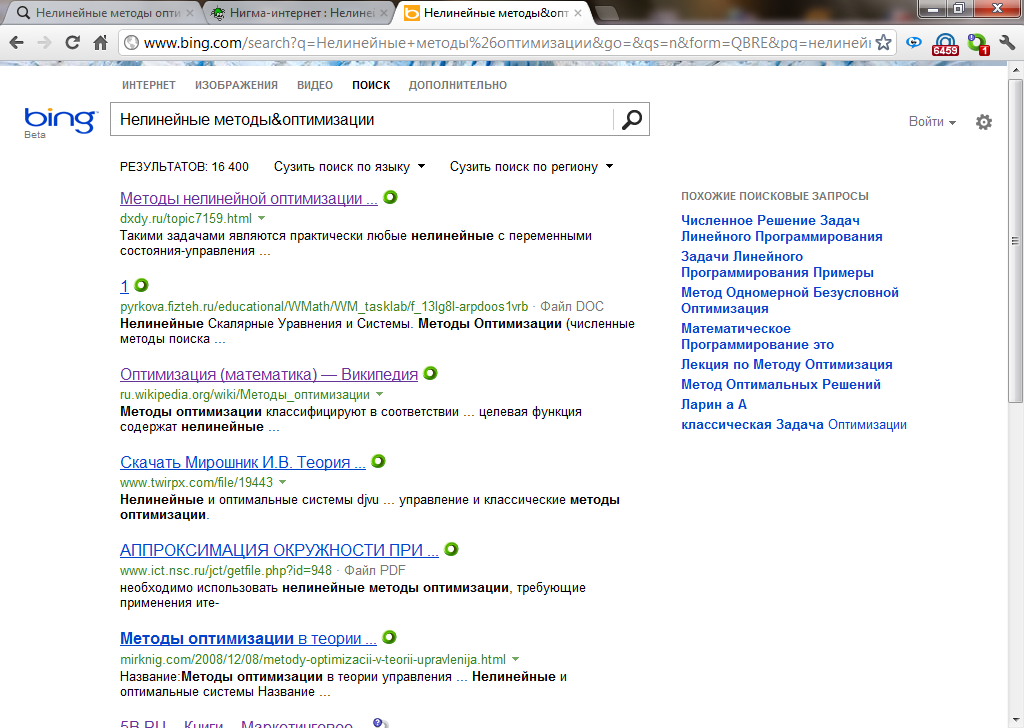1024x728 pixels.
Task: Open Bing settings gear icon
Action: [x=984, y=122]
